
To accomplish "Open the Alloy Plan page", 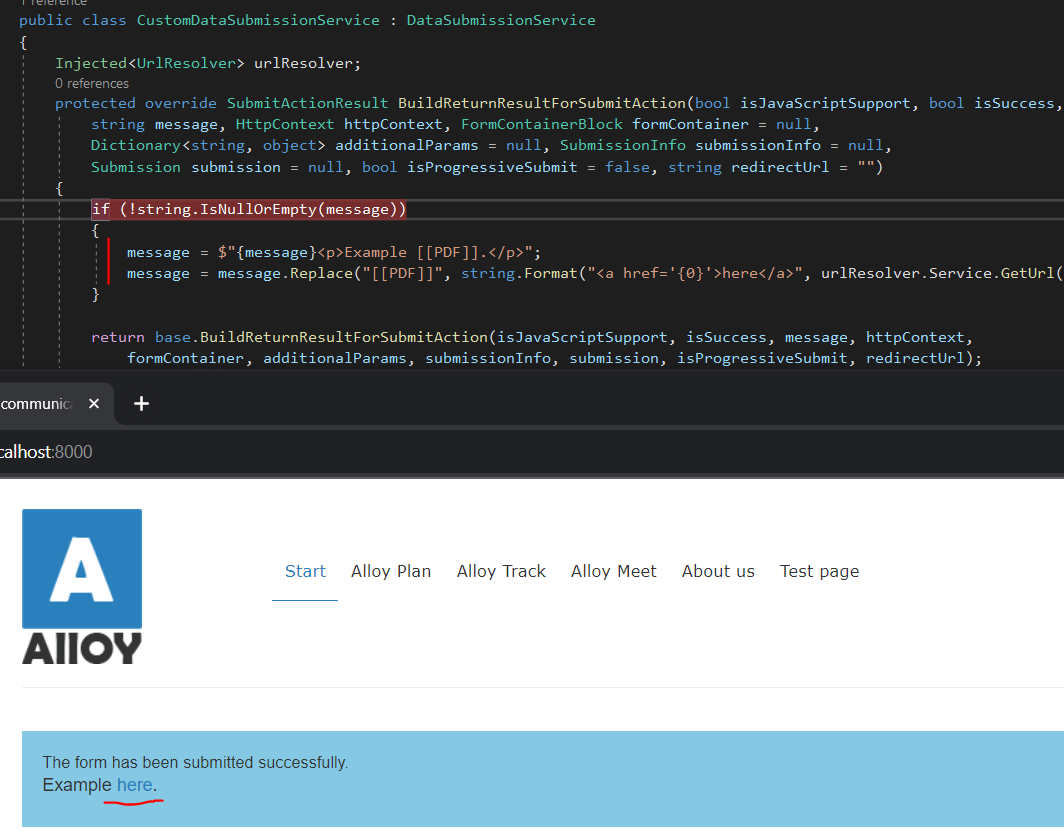I will (391, 571).
